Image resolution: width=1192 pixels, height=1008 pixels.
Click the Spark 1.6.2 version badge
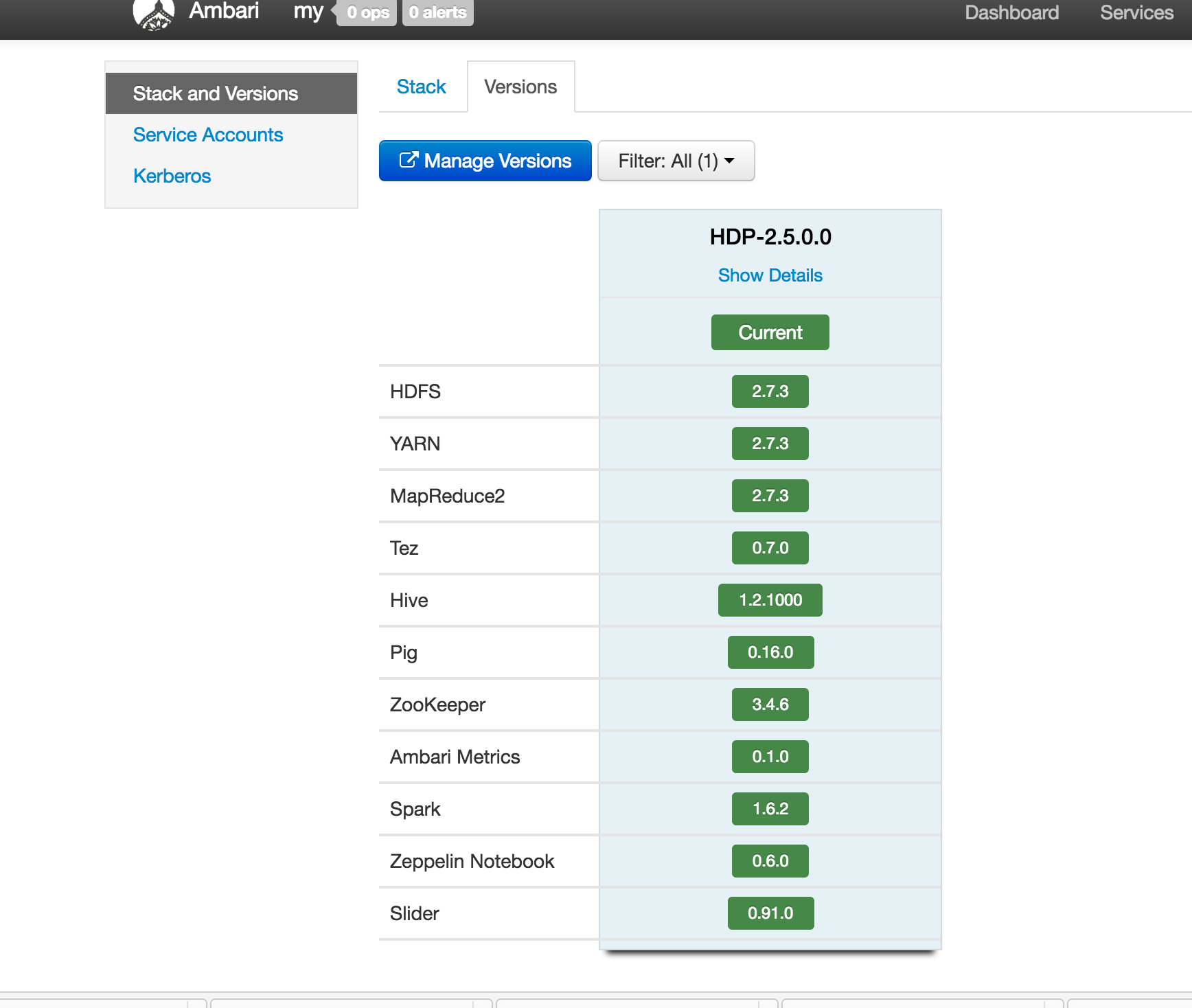pyautogui.click(x=770, y=809)
